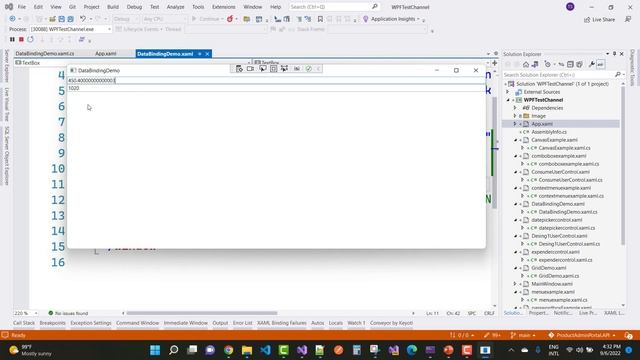Click Collapse All in Solution Explorer toolbar
The width and height of the screenshot is (640, 360).
point(570,64)
